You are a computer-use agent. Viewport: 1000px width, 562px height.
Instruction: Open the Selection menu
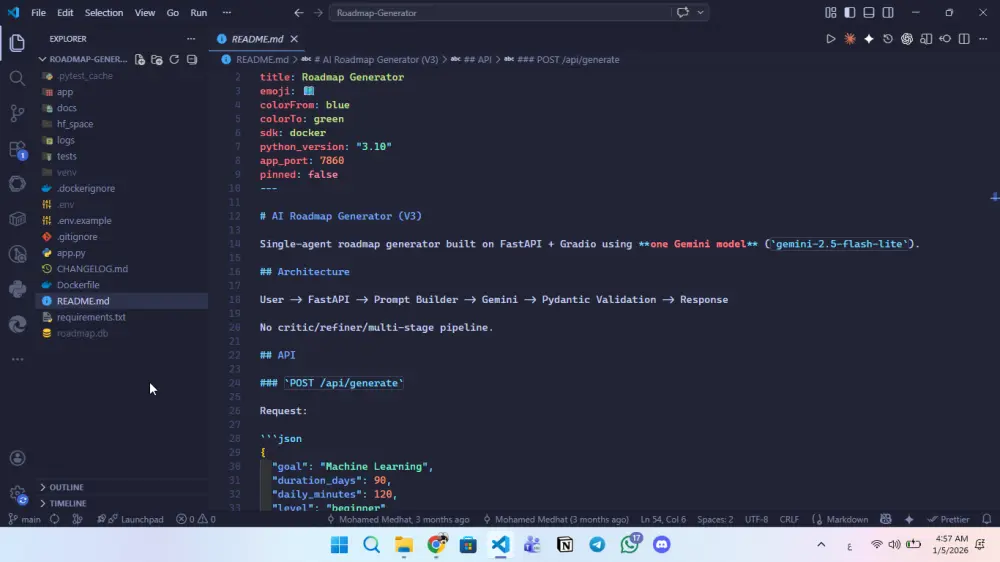[x=104, y=13]
